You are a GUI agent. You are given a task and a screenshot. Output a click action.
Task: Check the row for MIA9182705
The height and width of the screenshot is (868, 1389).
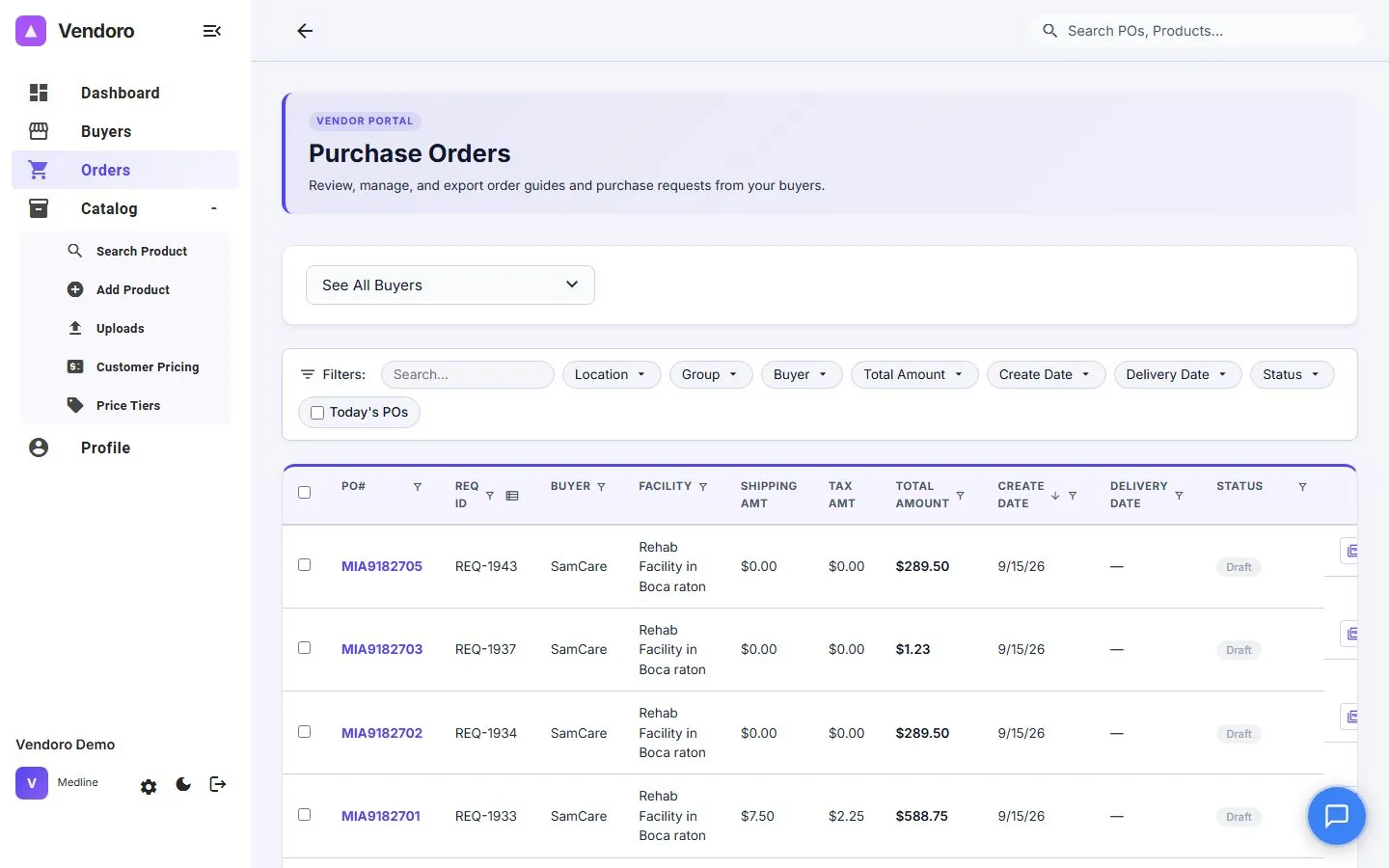pyautogui.click(x=305, y=565)
